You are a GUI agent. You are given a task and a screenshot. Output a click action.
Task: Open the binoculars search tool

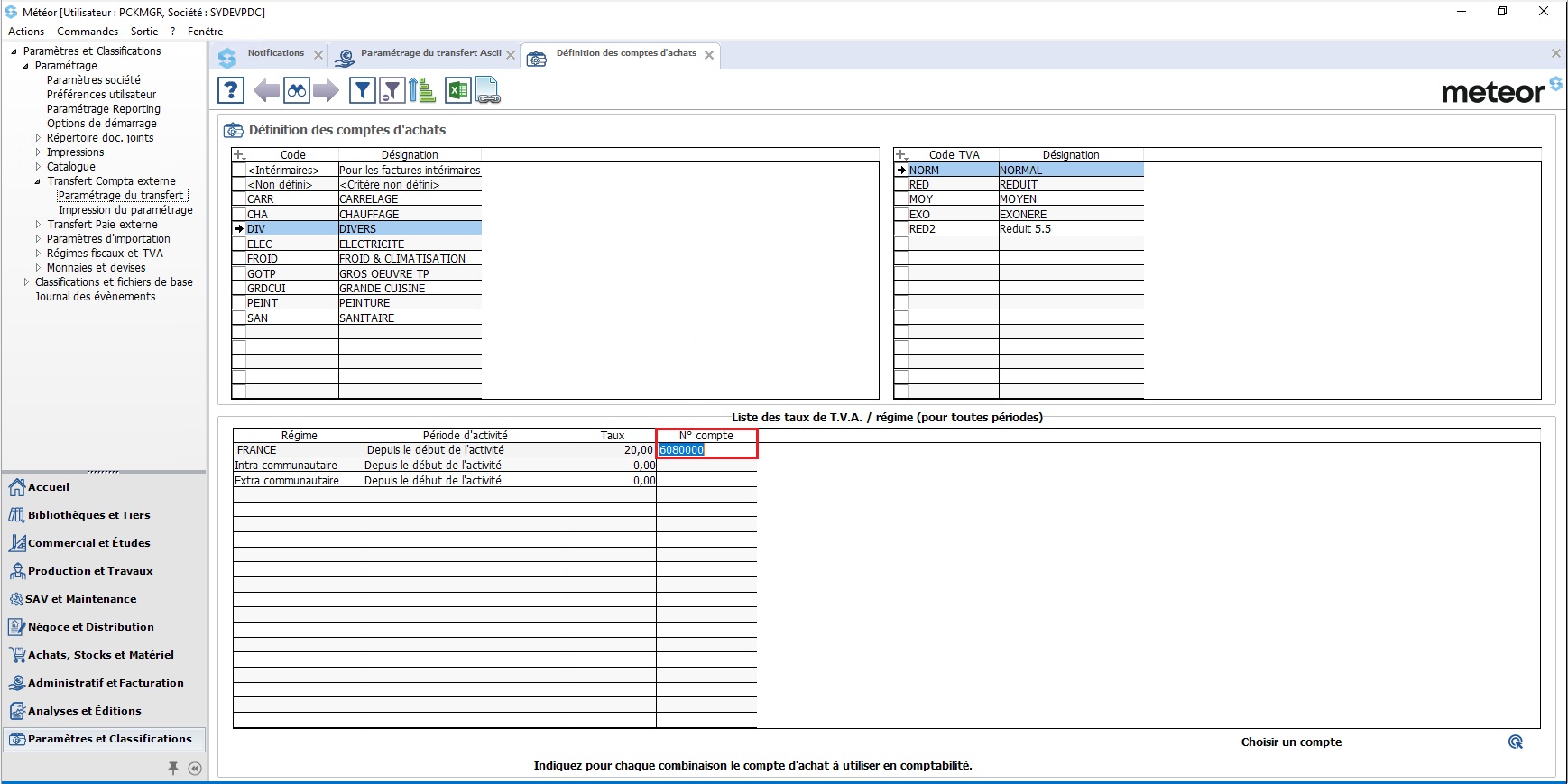click(x=297, y=90)
